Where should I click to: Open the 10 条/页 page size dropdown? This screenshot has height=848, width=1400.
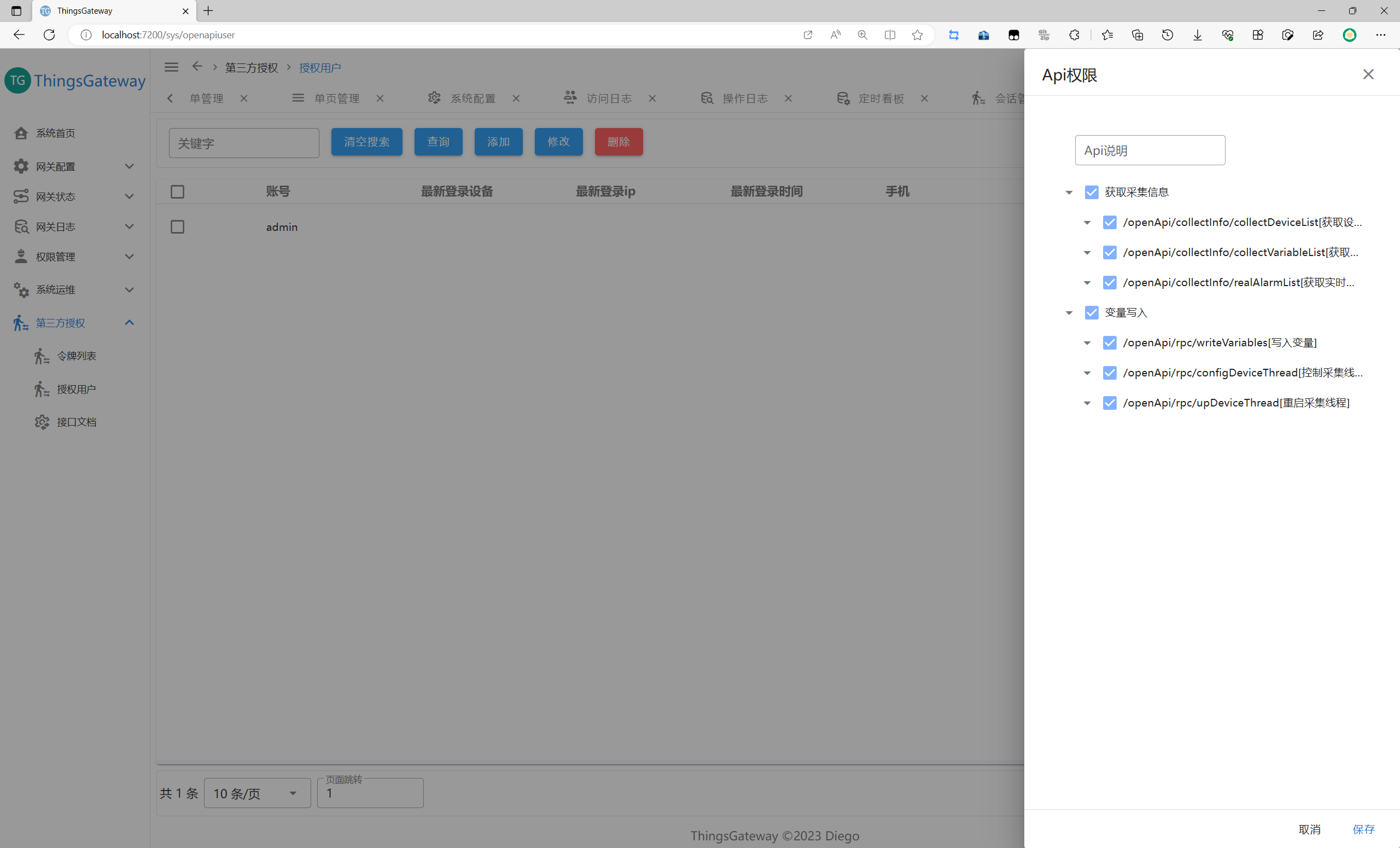click(x=257, y=793)
